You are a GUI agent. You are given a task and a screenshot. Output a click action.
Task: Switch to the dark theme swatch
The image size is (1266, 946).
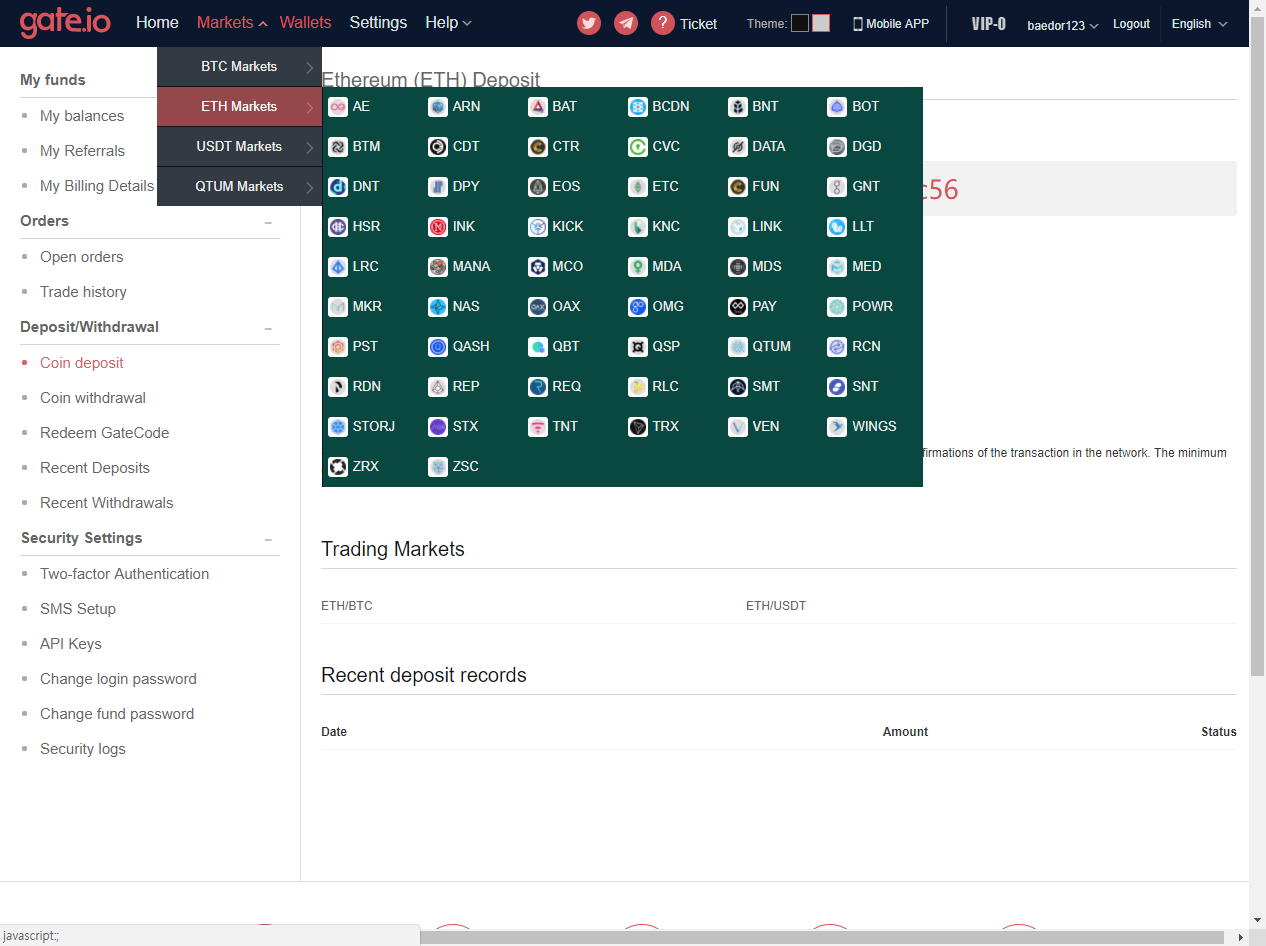(800, 23)
